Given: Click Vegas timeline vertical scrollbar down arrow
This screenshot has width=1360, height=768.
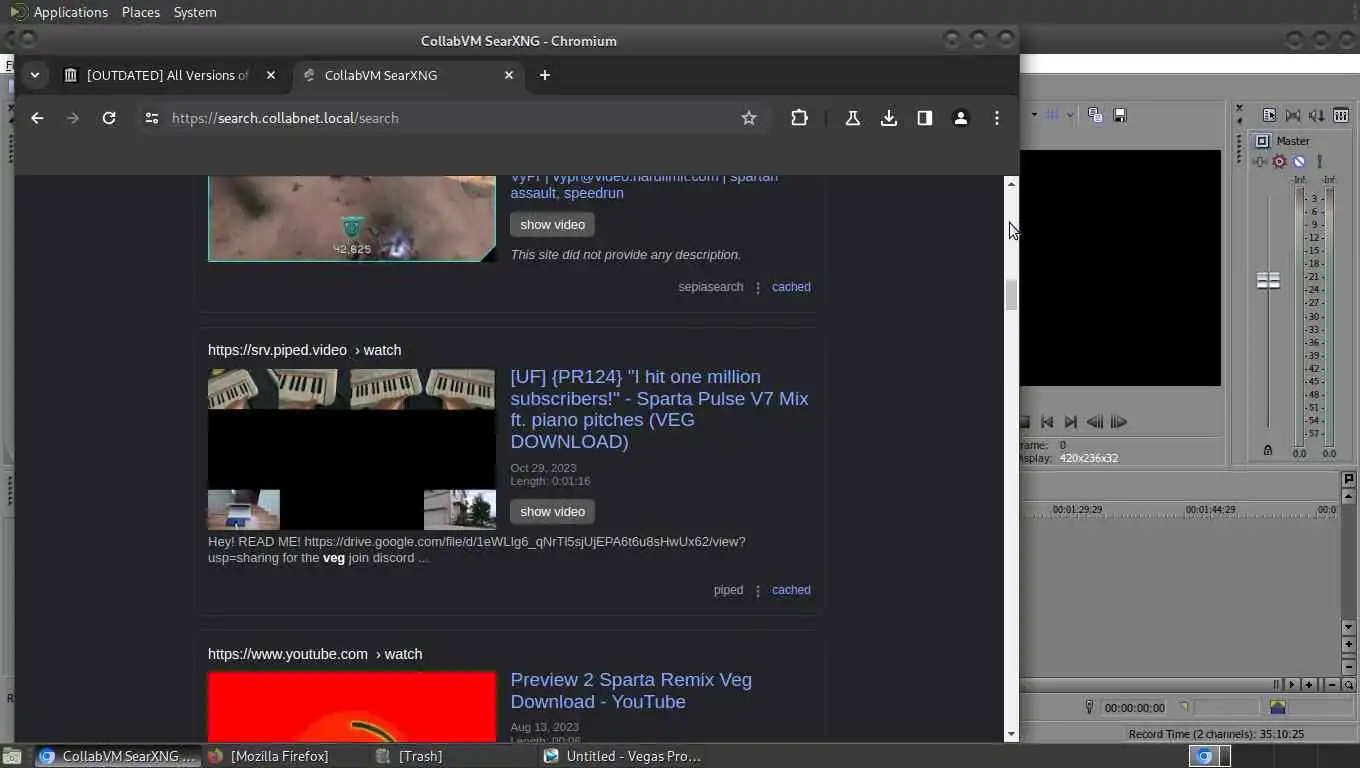Looking at the screenshot, I should click(x=1349, y=627).
